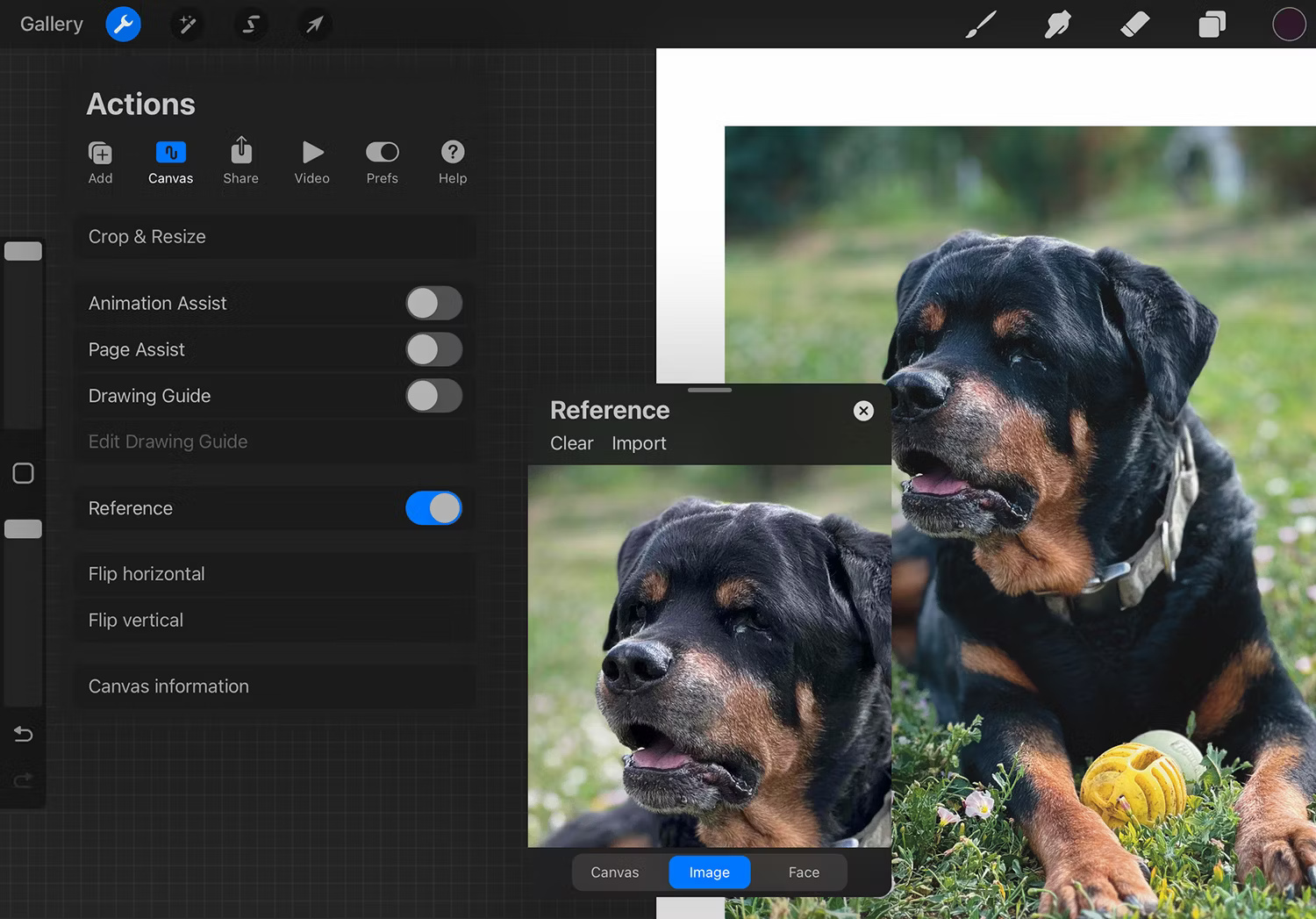Screen dimensions: 1316x919
Task: Open Share export options
Action: [x=240, y=162]
